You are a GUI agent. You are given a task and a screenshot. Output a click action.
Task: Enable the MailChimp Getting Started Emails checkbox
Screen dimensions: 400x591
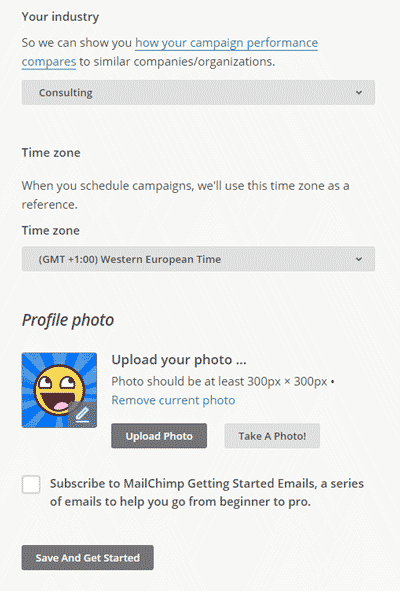pos(31,484)
